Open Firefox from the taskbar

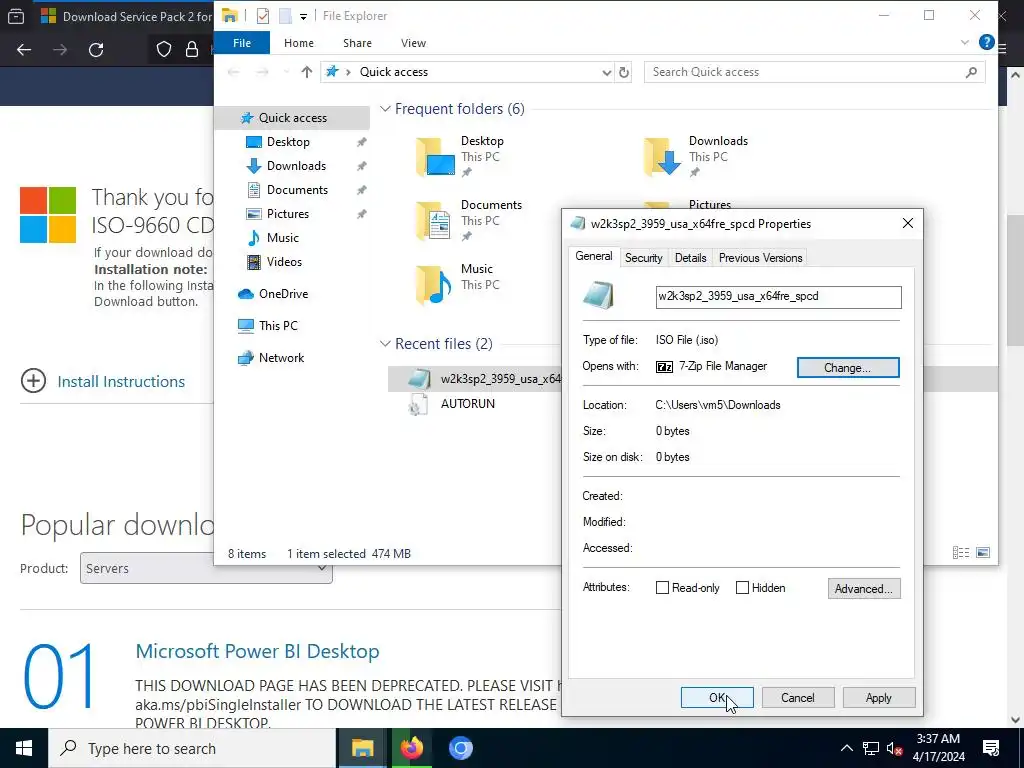(411, 748)
